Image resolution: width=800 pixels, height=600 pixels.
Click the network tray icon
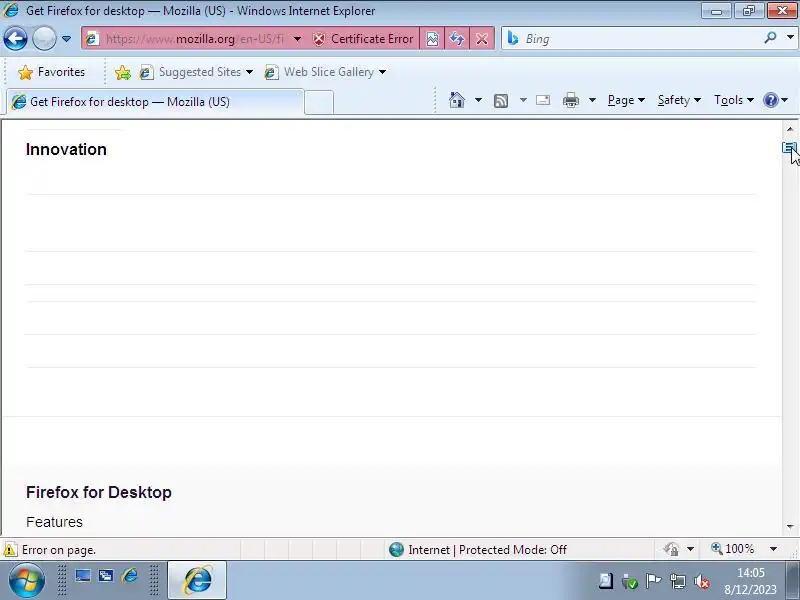(x=678, y=581)
